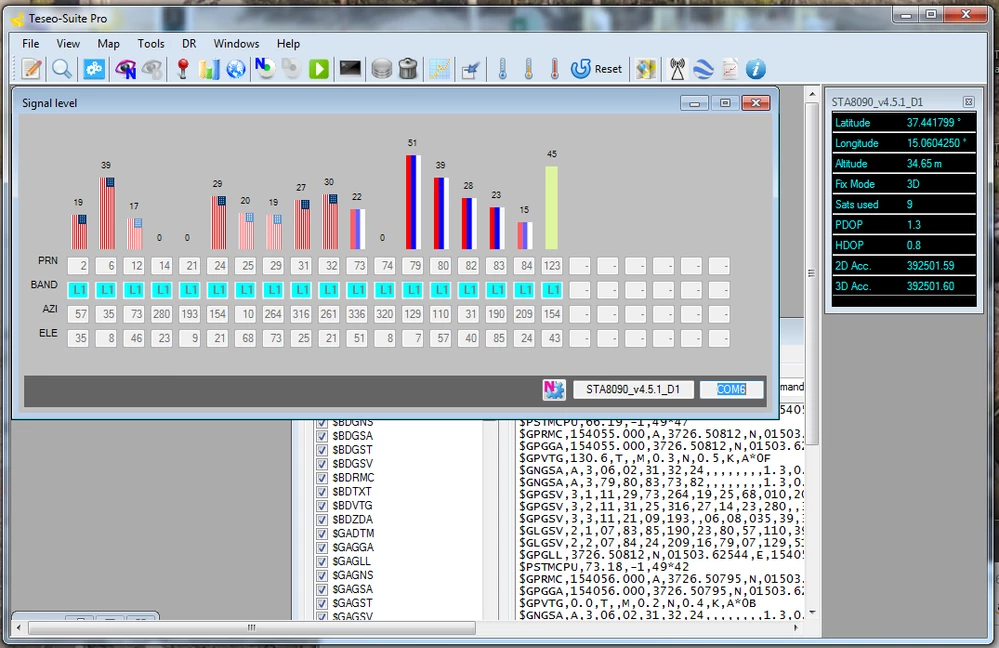Click the signal bar for PRN 79
Image resolution: width=999 pixels, height=648 pixels.
(413, 202)
